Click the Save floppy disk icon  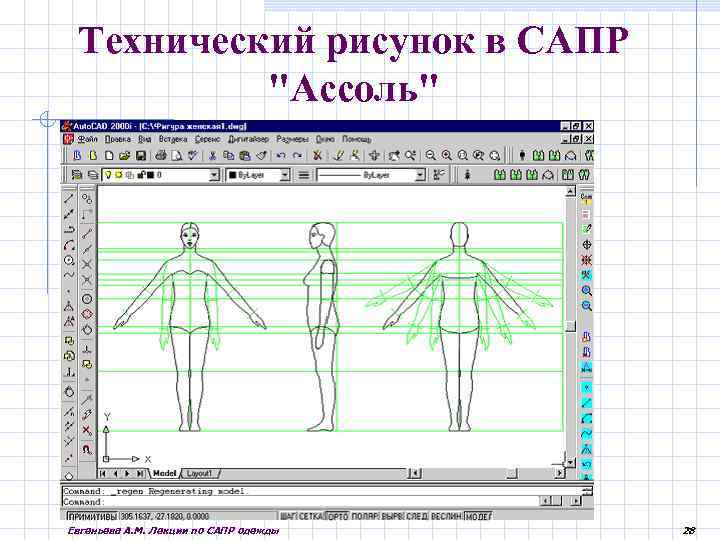tap(141, 156)
